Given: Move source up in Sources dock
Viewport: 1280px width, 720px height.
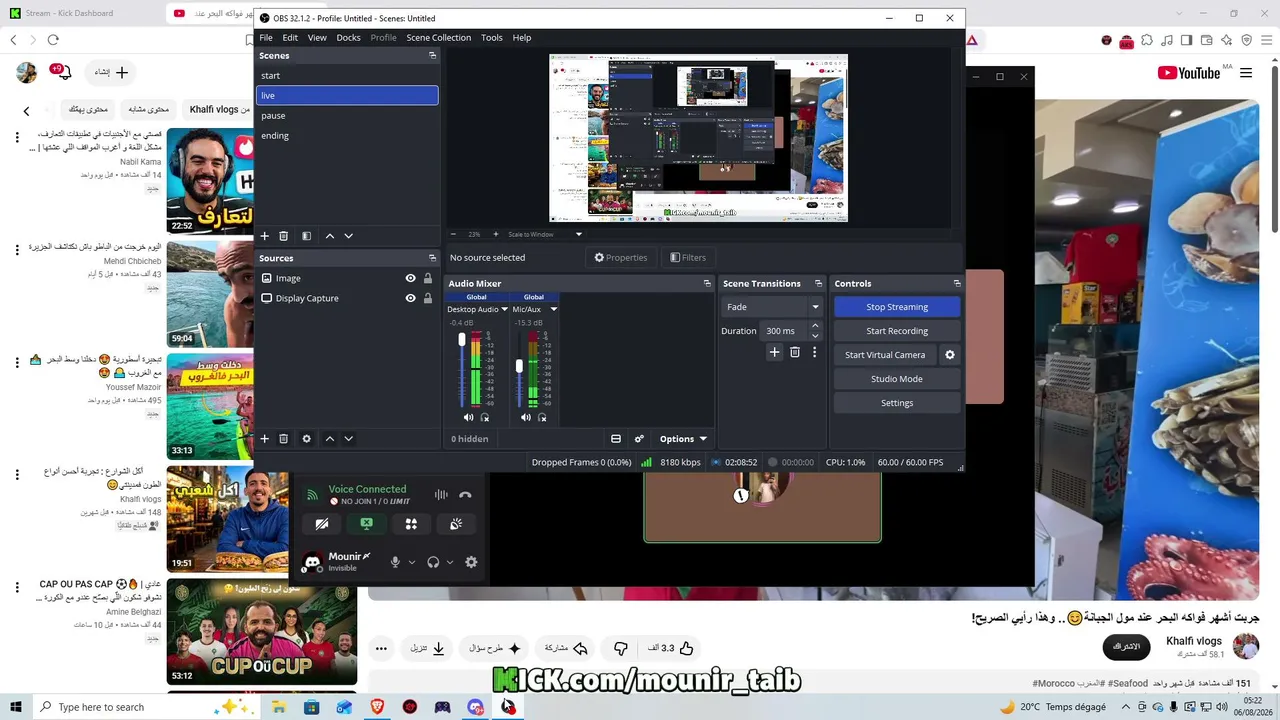Looking at the screenshot, I should tap(330, 439).
